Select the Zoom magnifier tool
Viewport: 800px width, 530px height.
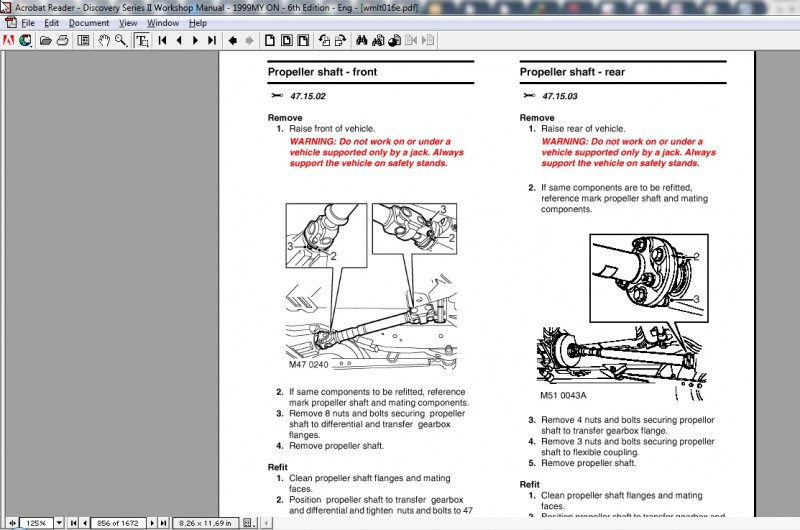pyautogui.click(x=120, y=41)
